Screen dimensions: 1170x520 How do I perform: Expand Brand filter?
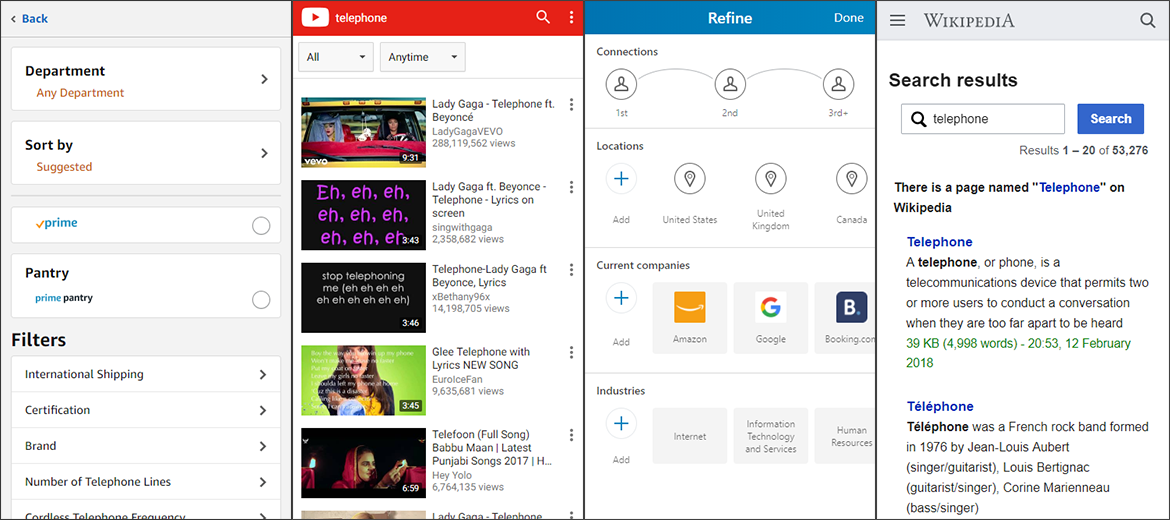146,446
